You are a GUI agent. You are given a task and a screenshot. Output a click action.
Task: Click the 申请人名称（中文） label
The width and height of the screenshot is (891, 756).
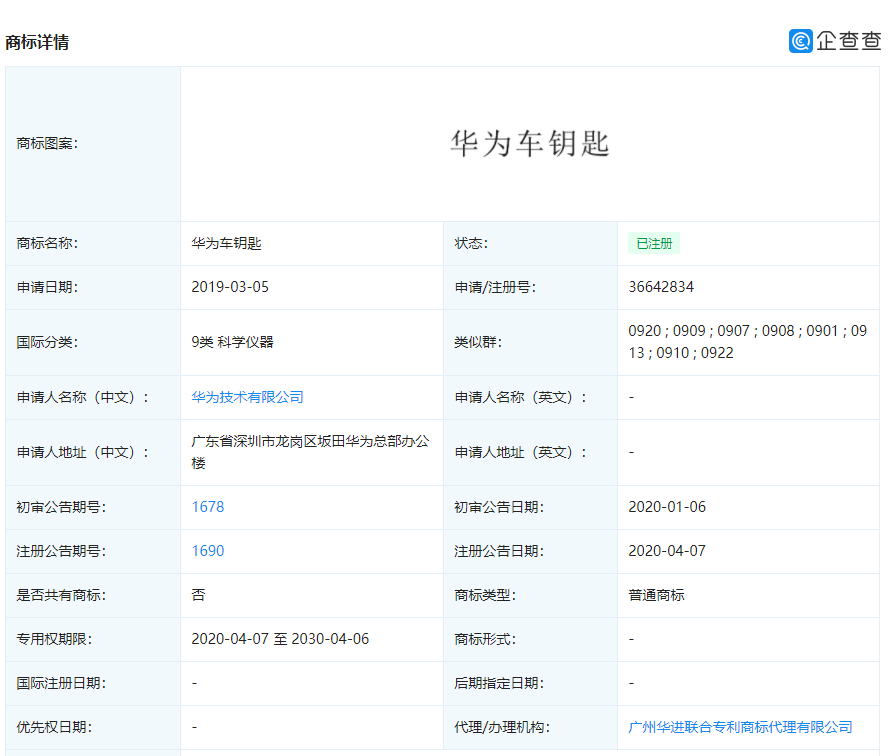[x=82, y=397]
